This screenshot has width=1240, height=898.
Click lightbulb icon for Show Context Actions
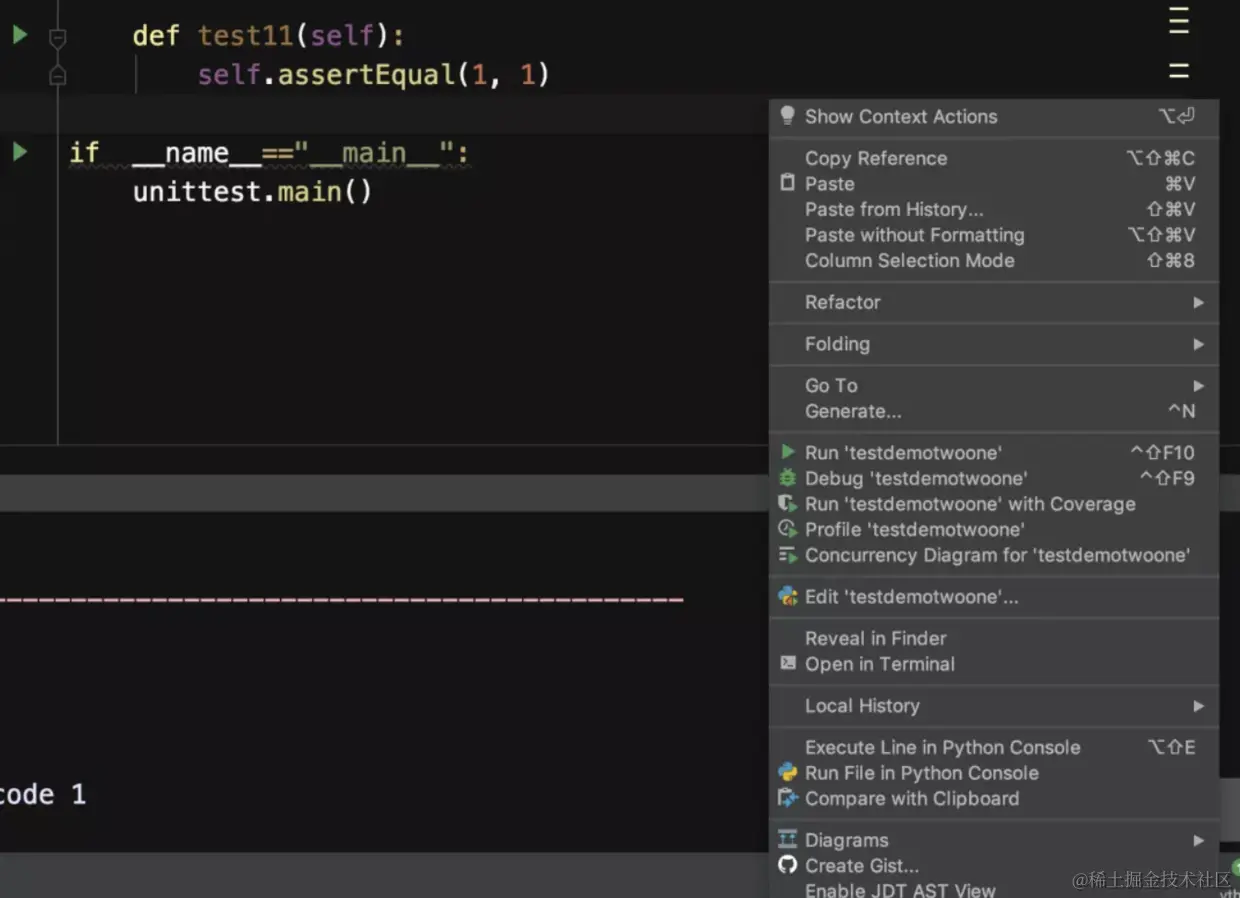[x=788, y=115]
